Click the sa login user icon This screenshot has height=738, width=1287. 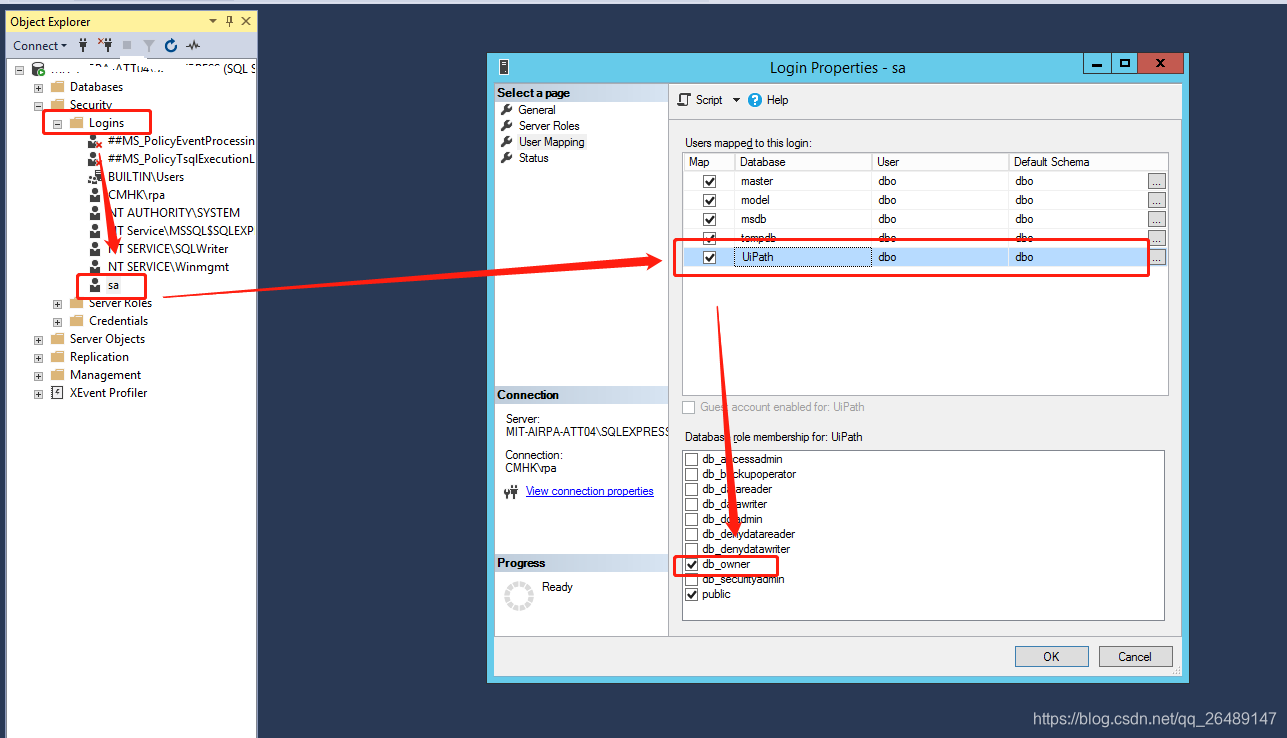tap(95, 285)
